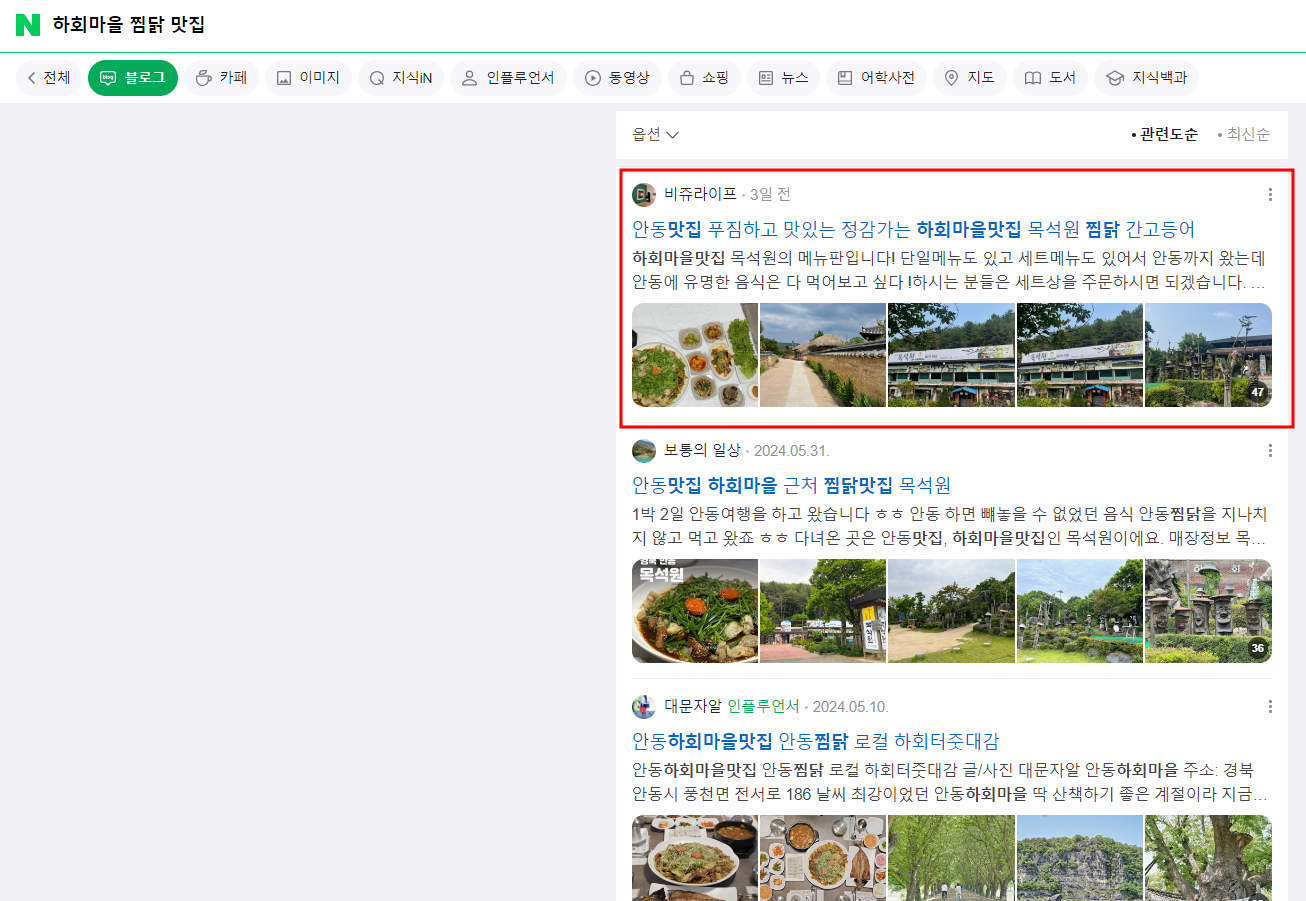Screen dimensions: 1306x901
Task: Open the 하회마을 근처 찜닭맛집 목석원 post
Action: click(x=791, y=486)
